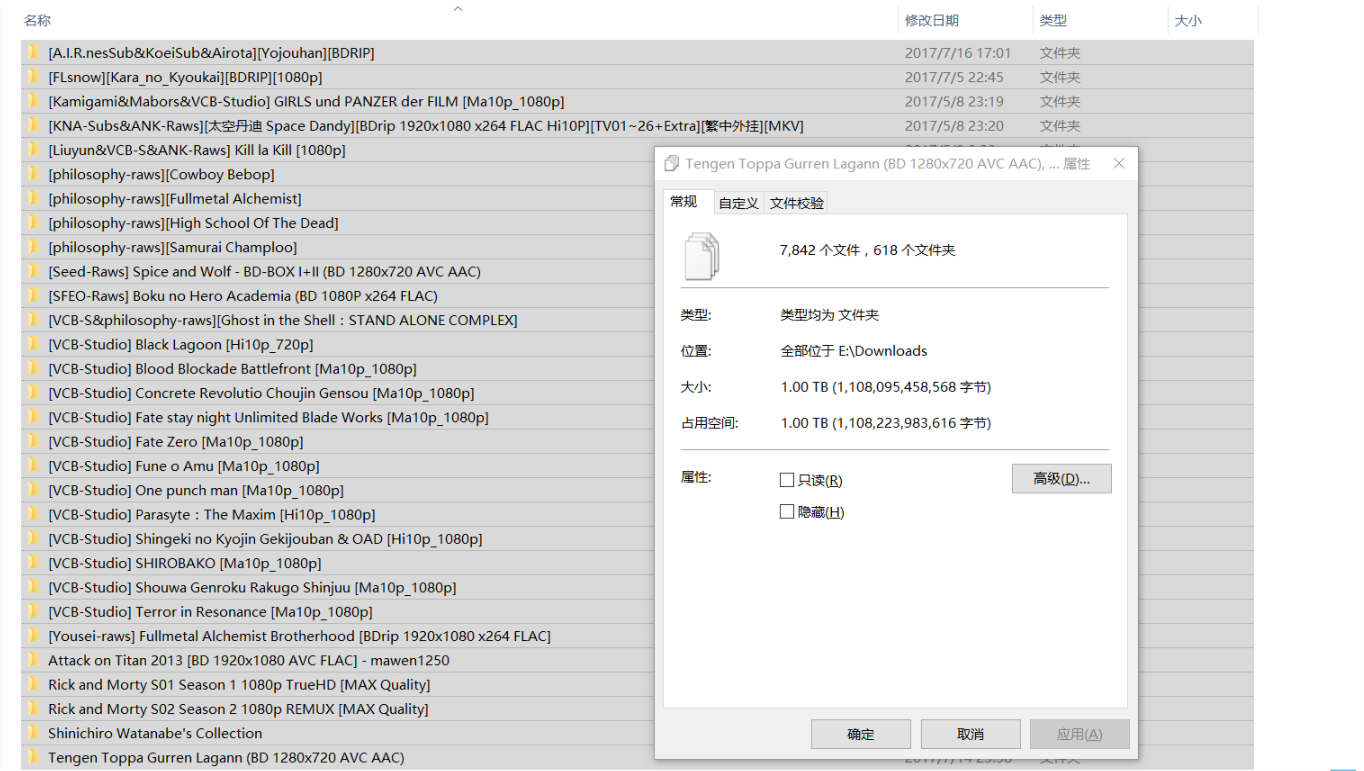
Task: Select High School Of The Dead folder name
Action: [193, 223]
